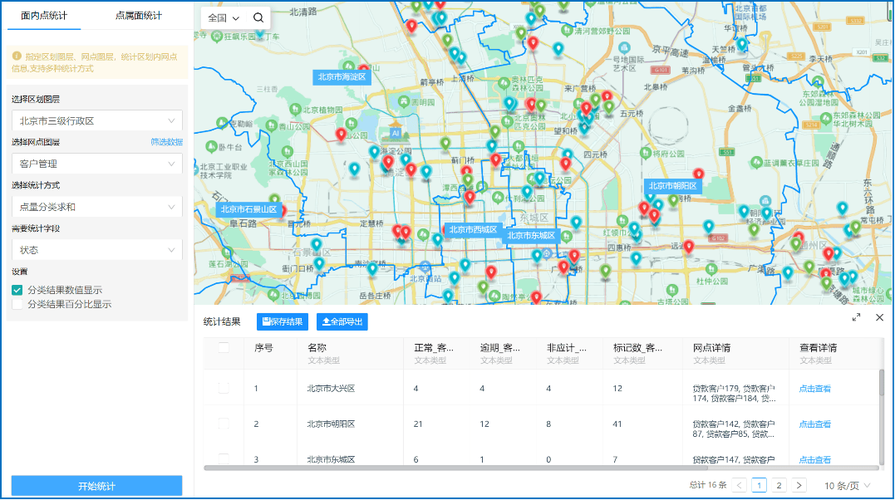The height and width of the screenshot is (500, 895).
Task: Open the 状态 statistics field dropdown
Action: click(97, 250)
